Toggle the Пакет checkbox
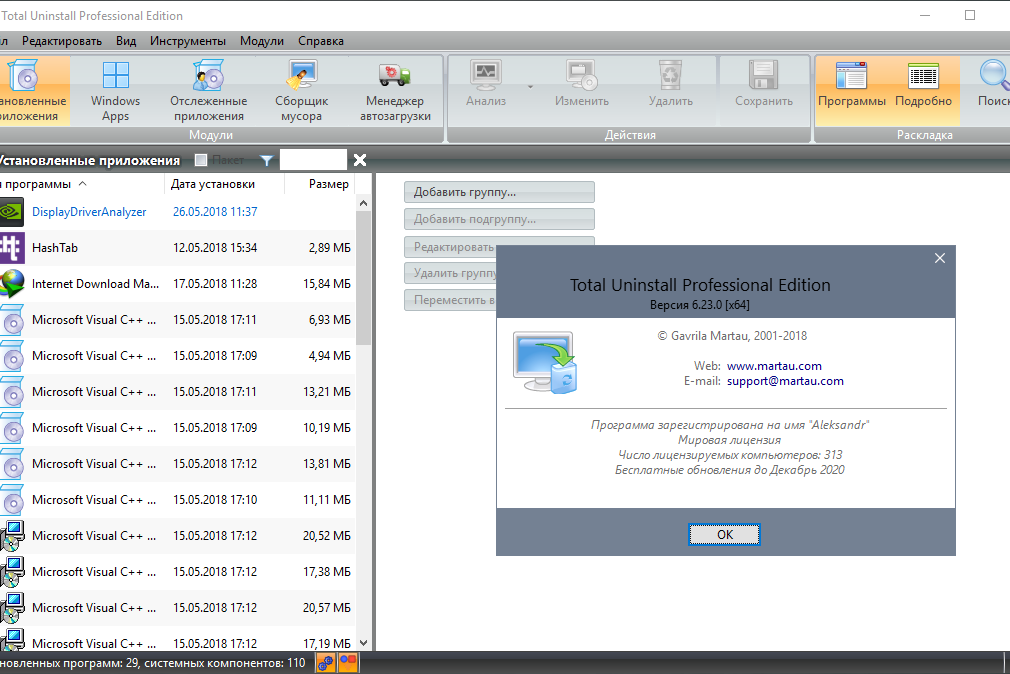 (201, 160)
